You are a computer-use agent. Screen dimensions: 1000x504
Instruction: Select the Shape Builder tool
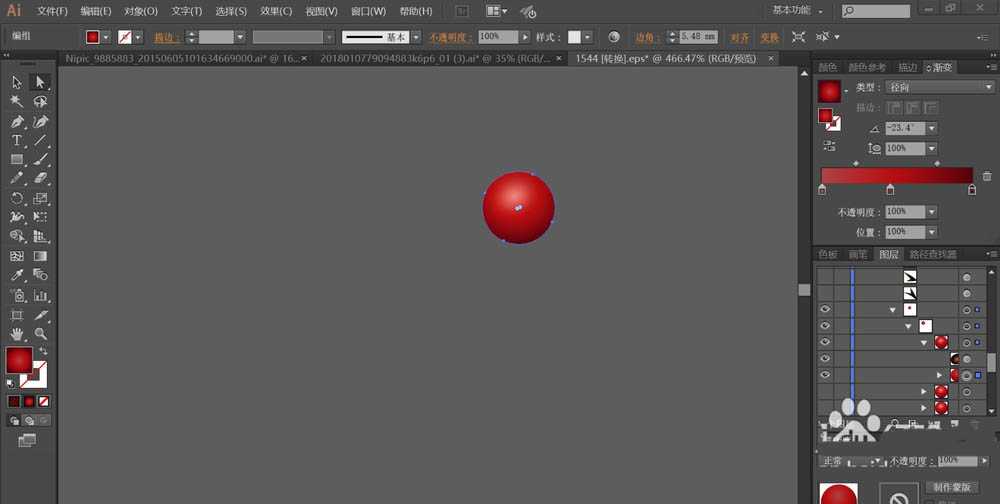pos(17,236)
